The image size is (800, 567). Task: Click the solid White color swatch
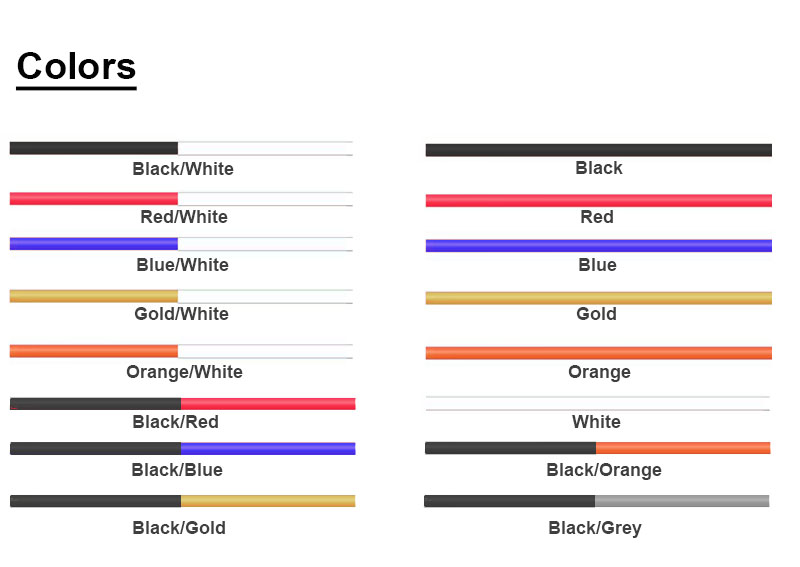pos(598,403)
